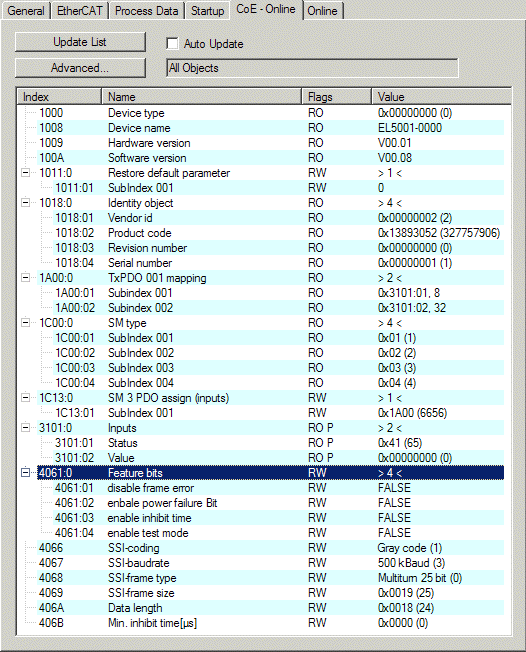Select the 1009 Hardware version row
This screenshot has height=652, width=526.
[x=270, y=143]
